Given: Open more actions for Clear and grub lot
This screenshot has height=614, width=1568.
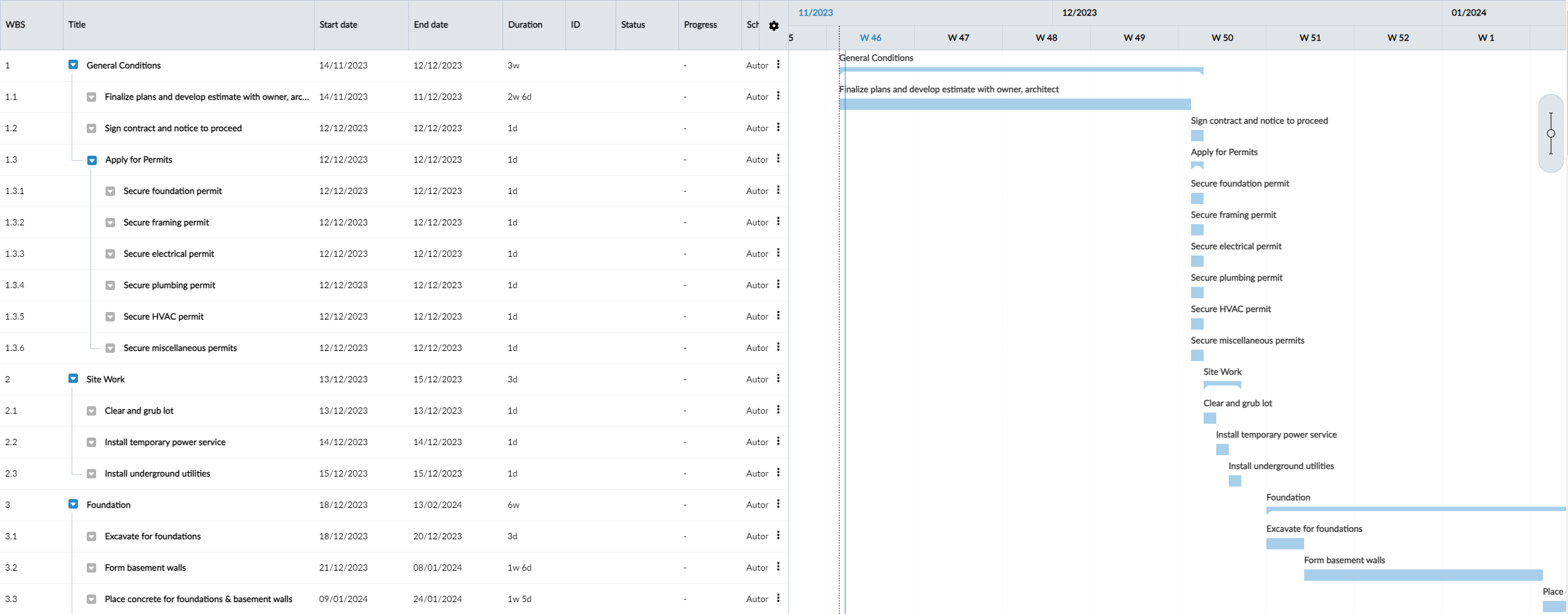Looking at the screenshot, I should pos(778,410).
